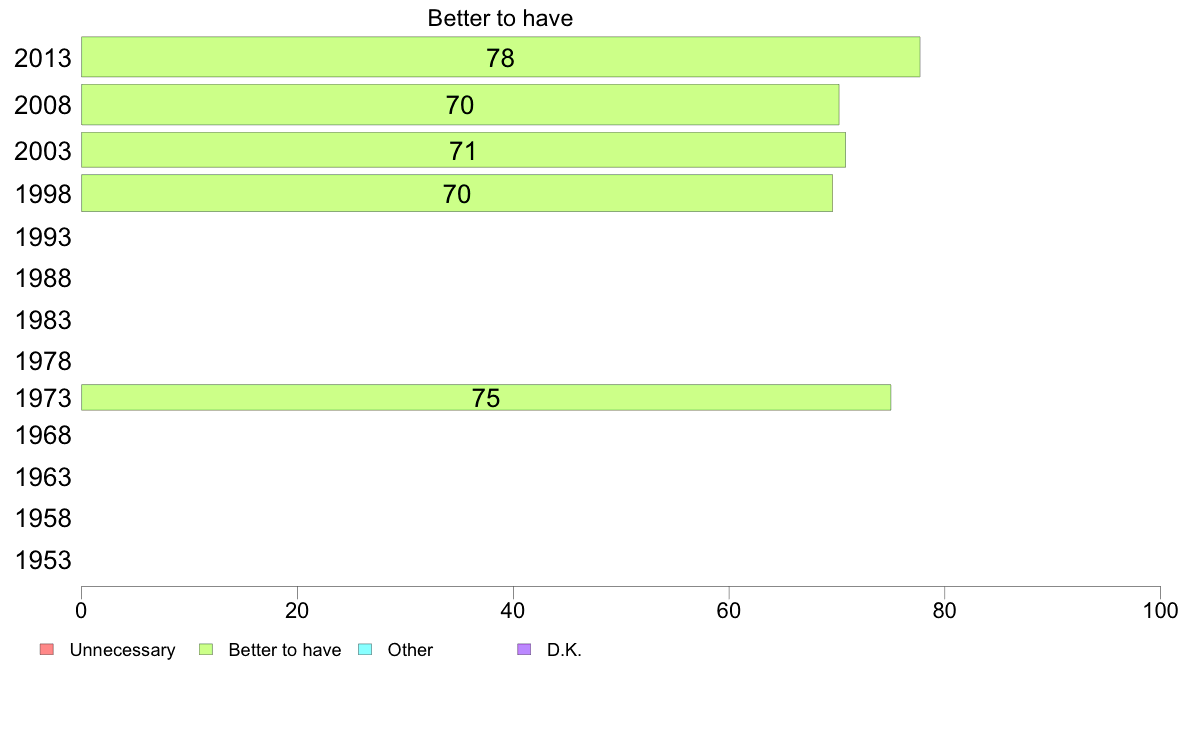Click the Better to have legend label
Viewport: 1188px width, 736px height.
(x=285, y=650)
